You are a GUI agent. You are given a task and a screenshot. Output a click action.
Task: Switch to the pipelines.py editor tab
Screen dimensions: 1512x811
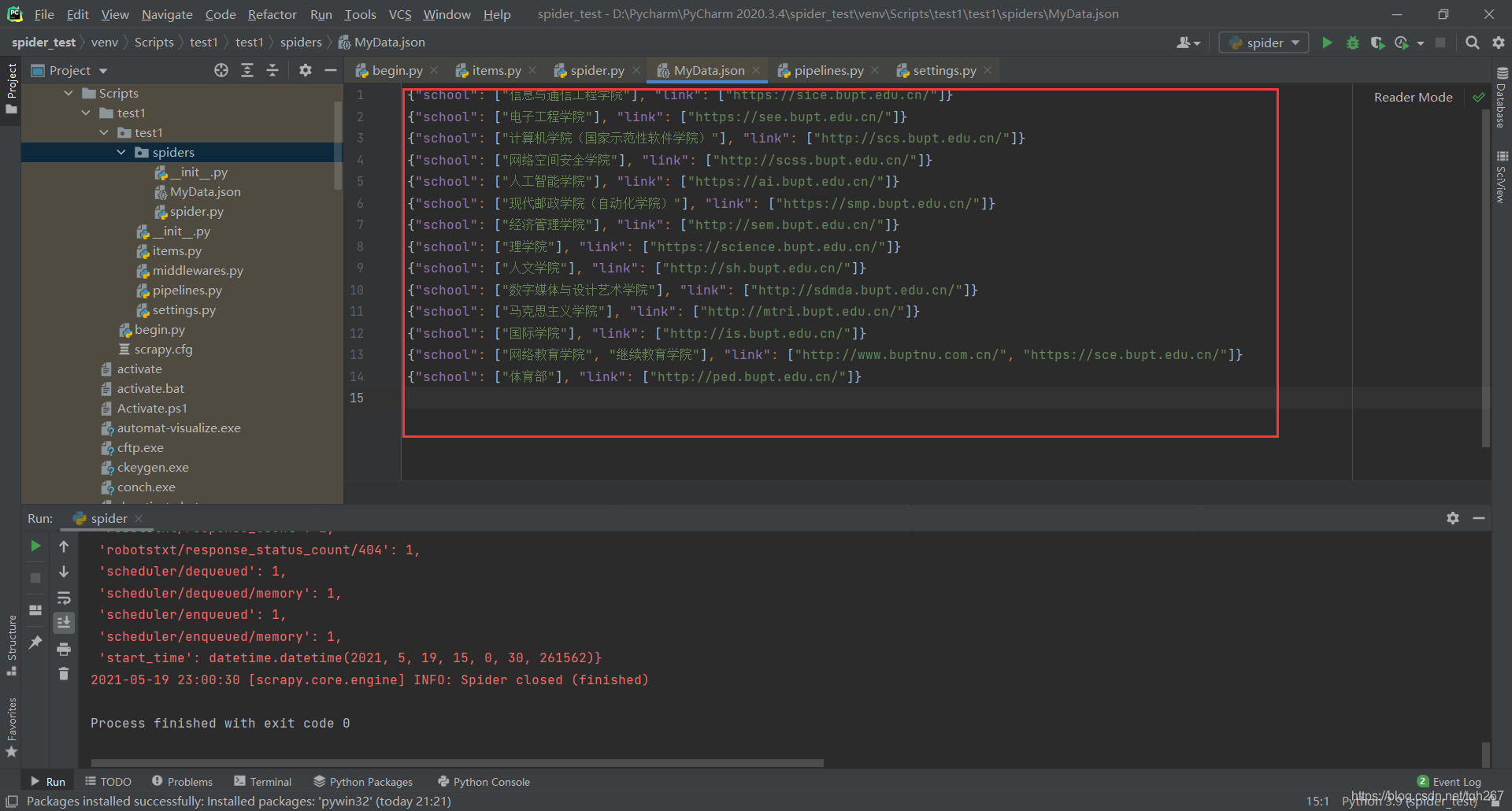828,70
